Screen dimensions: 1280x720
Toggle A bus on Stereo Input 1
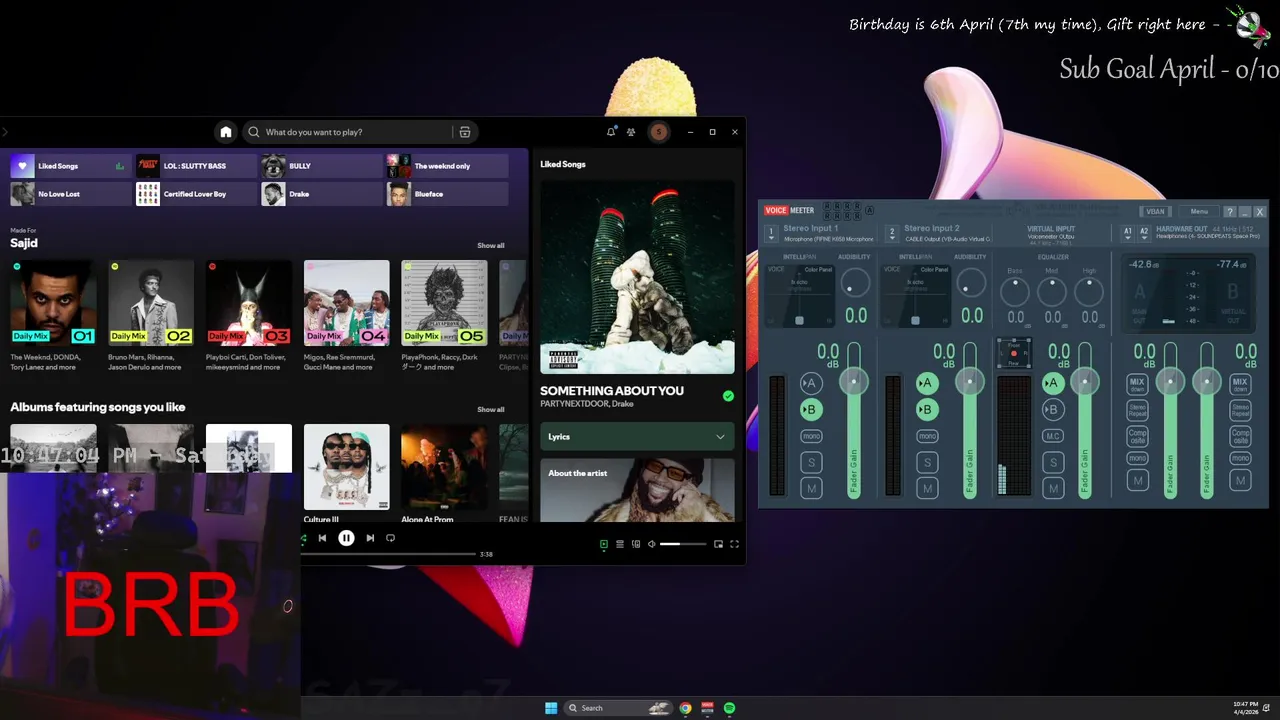pos(811,383)
